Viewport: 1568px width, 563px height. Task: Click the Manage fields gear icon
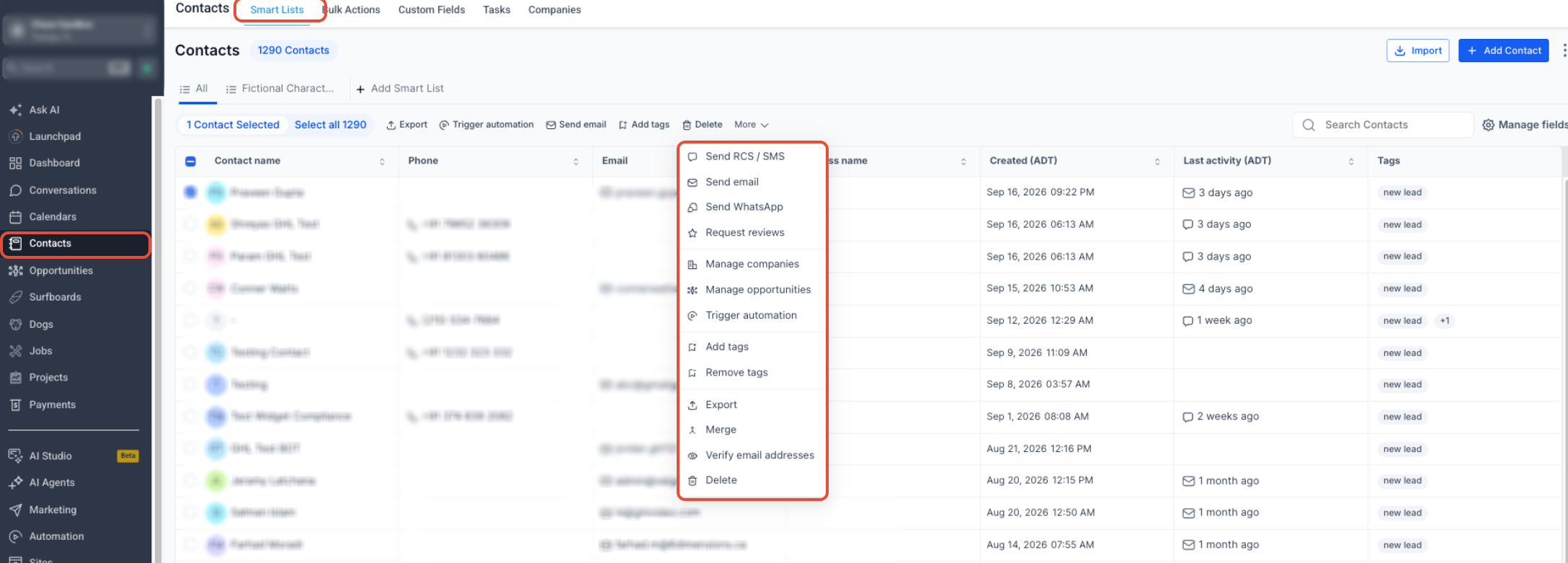click(x=1488, y=125)
